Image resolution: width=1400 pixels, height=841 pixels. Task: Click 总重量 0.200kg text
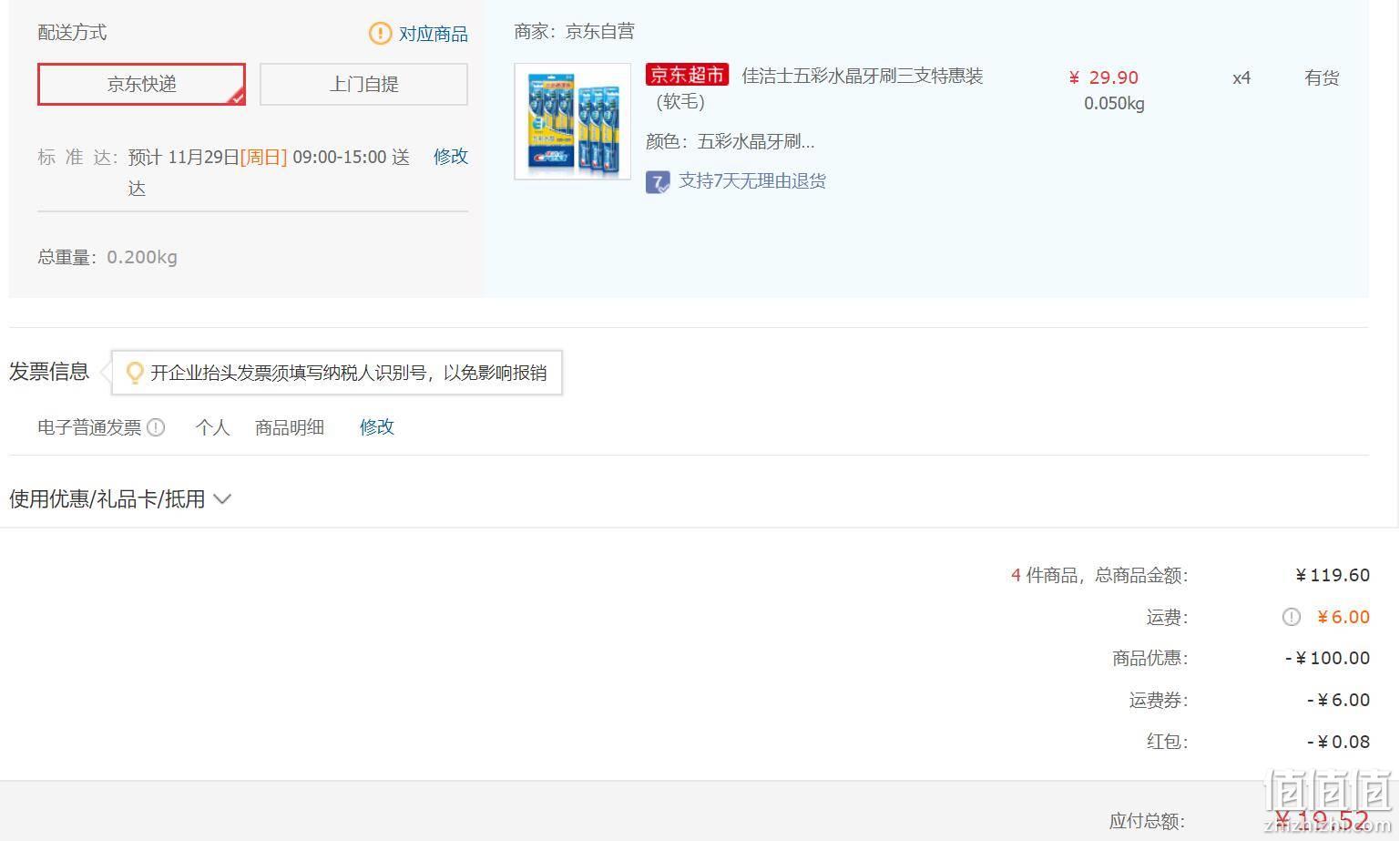click(x=107, y=257)
